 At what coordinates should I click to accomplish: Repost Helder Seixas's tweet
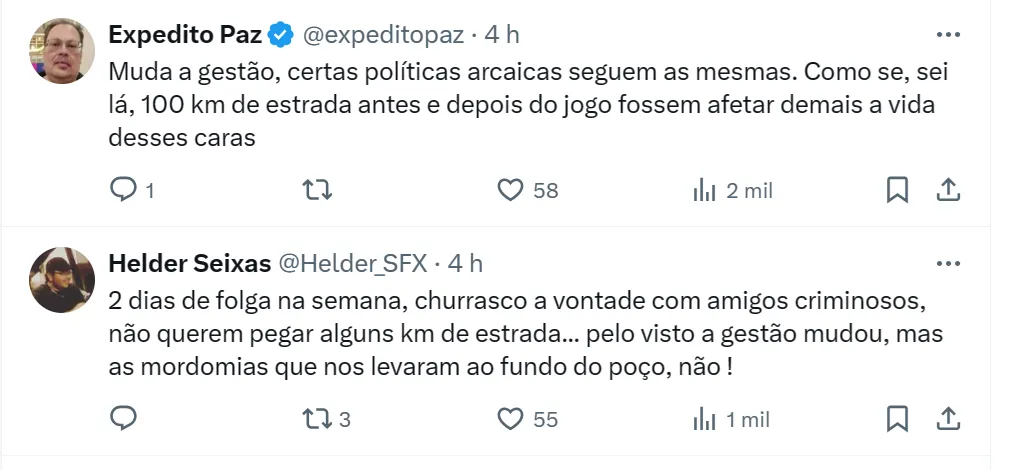point(317,418)
